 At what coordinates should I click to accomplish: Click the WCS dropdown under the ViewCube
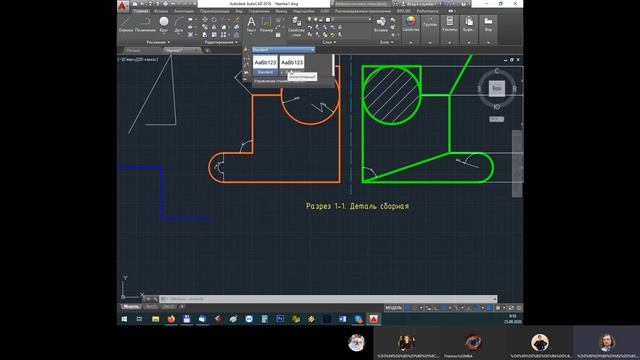[x=496, y=119]
